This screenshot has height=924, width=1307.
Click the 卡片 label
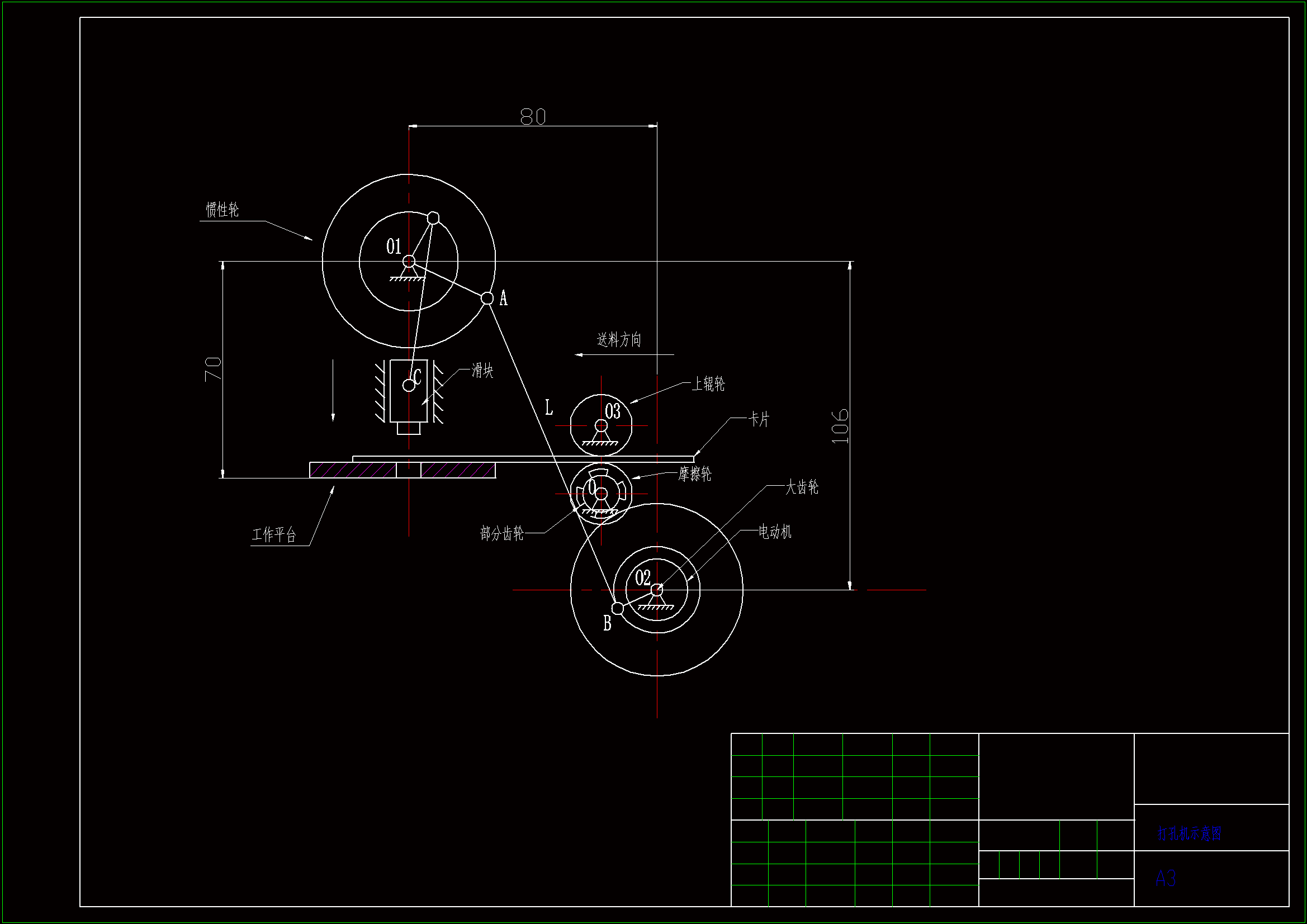click(759, 420)
